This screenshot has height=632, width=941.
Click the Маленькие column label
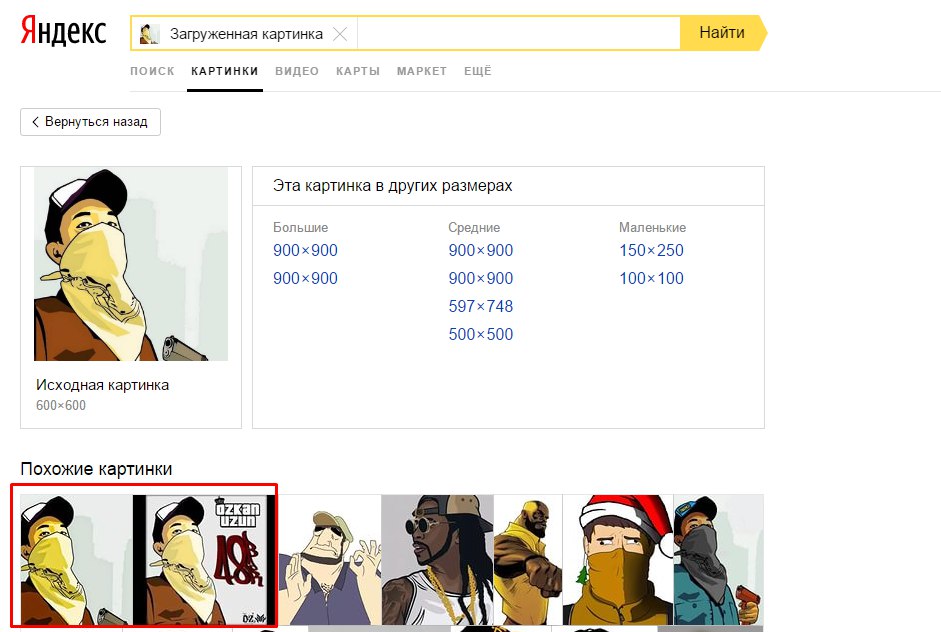pyautogui.click(x=652, y=227)
